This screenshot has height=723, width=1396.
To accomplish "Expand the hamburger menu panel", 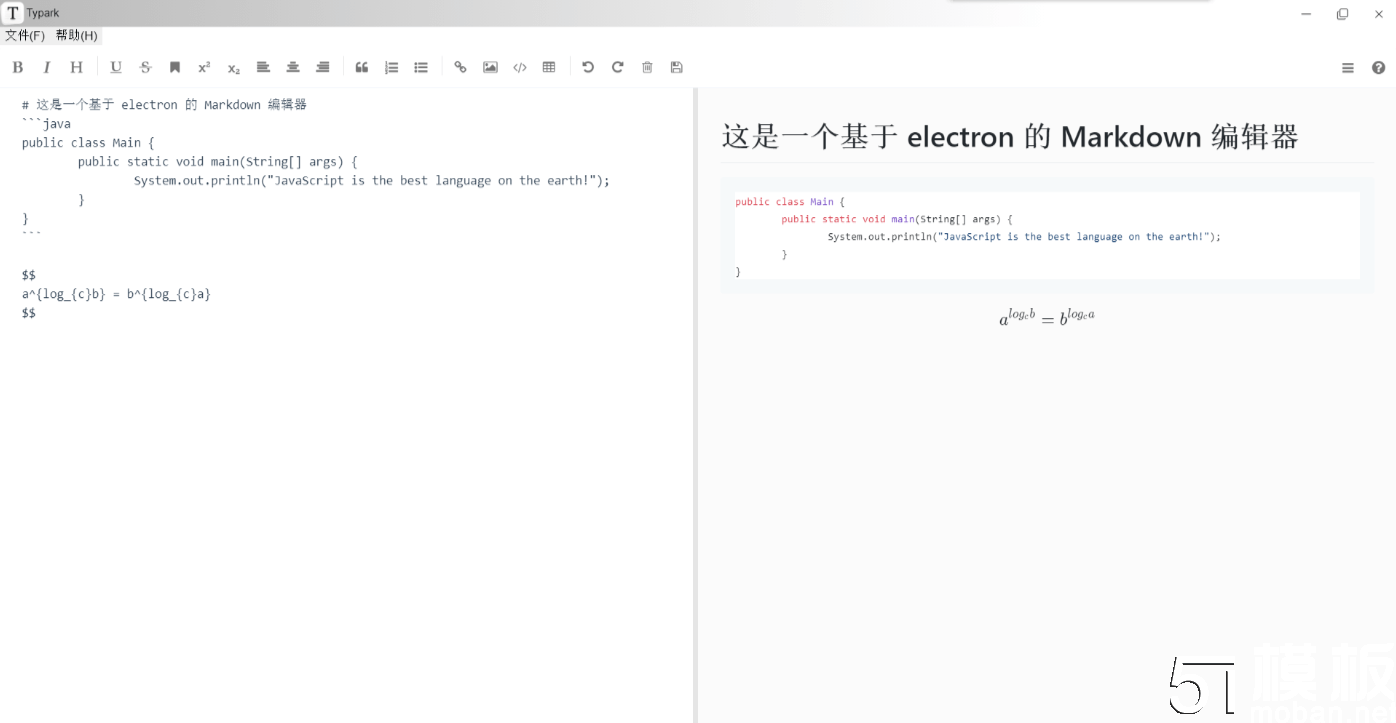I will pos(1347,67).
